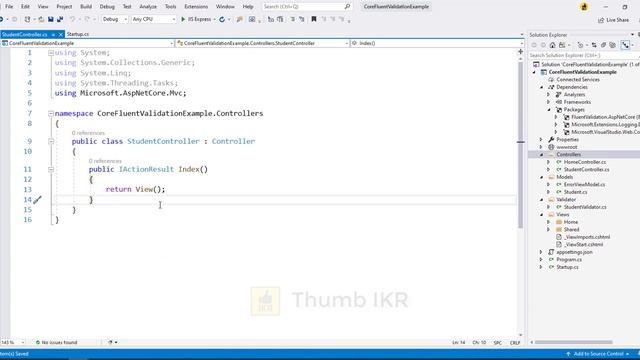
Task: Open the Index() member navigation dropdown
Action: [x=437, y=43]
